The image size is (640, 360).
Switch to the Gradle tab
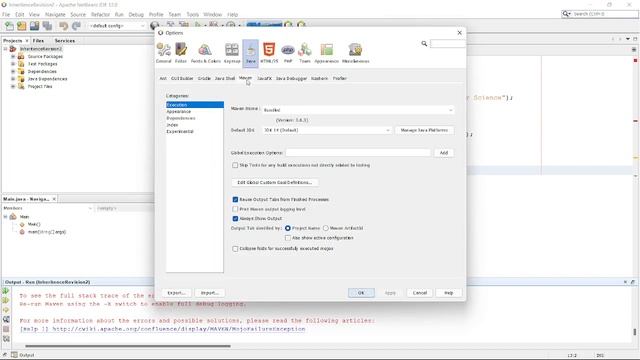[204, 78]
